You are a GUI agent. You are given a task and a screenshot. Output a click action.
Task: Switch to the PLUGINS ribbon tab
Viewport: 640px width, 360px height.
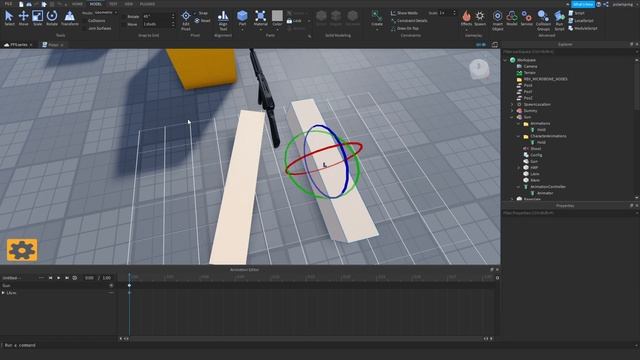pos(147,4)
